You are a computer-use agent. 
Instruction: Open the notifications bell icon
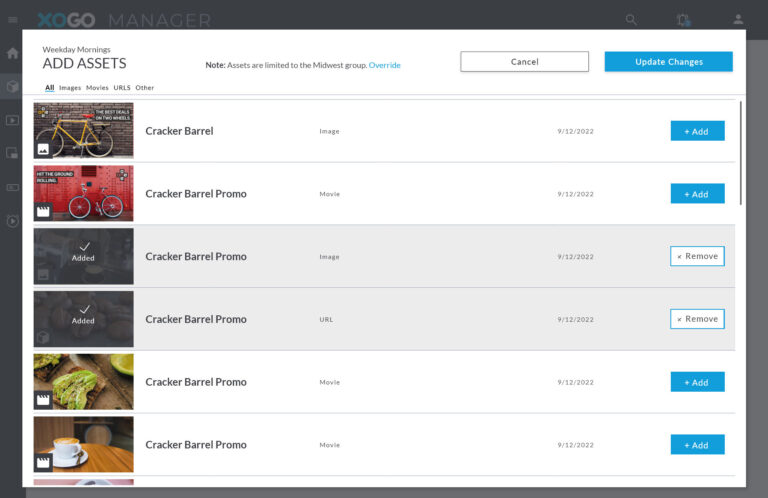coord(683,20)
